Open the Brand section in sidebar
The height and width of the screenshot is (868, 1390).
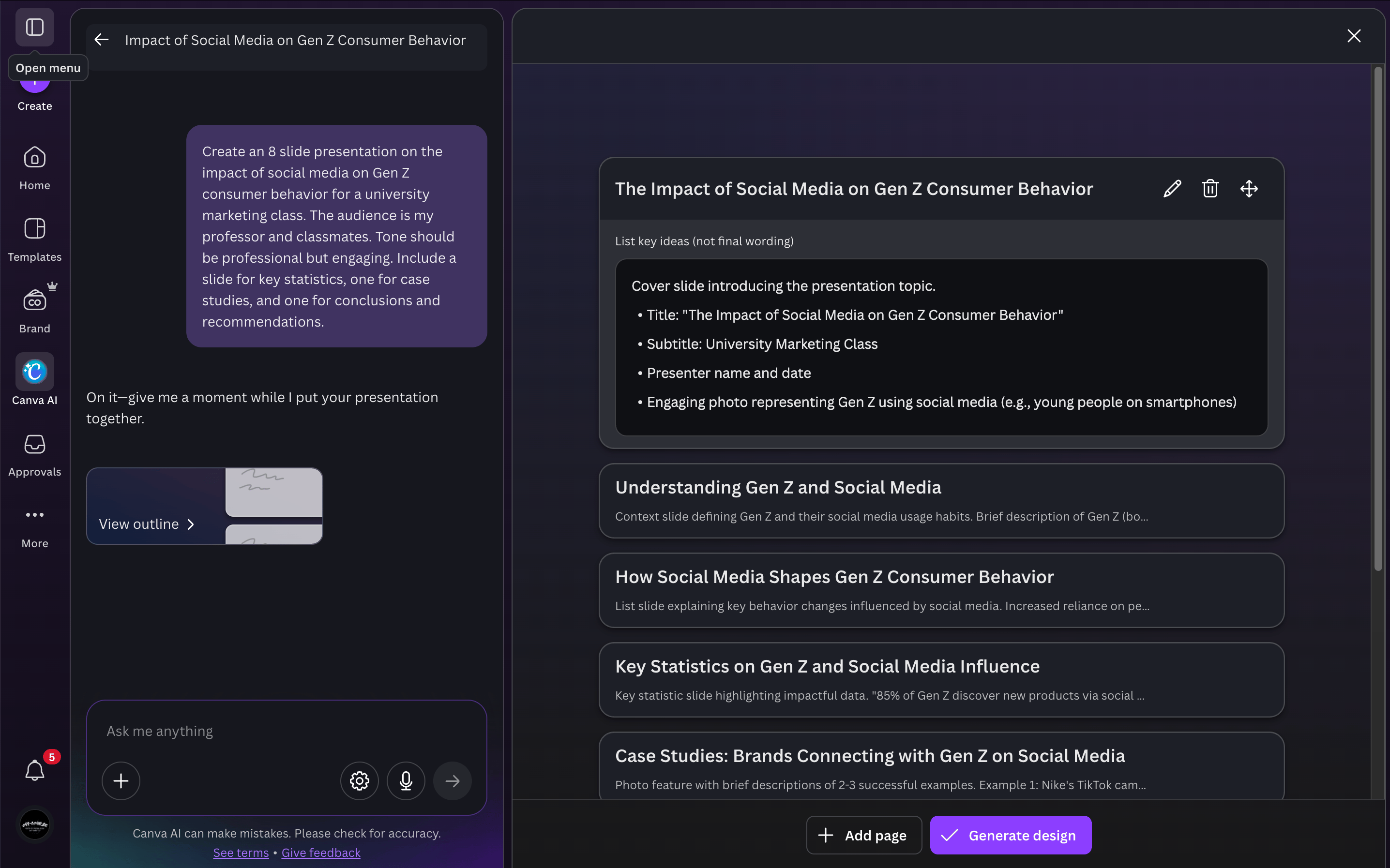(x=34, y=310)
